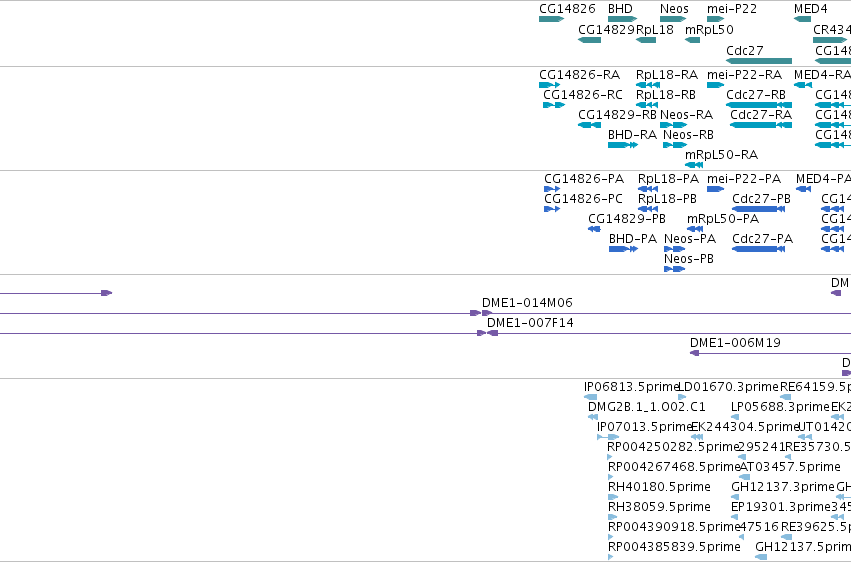Viewport: 851px width, 562px height.
Task: Open transcript CG14826-RA
Action: (579, 74)
